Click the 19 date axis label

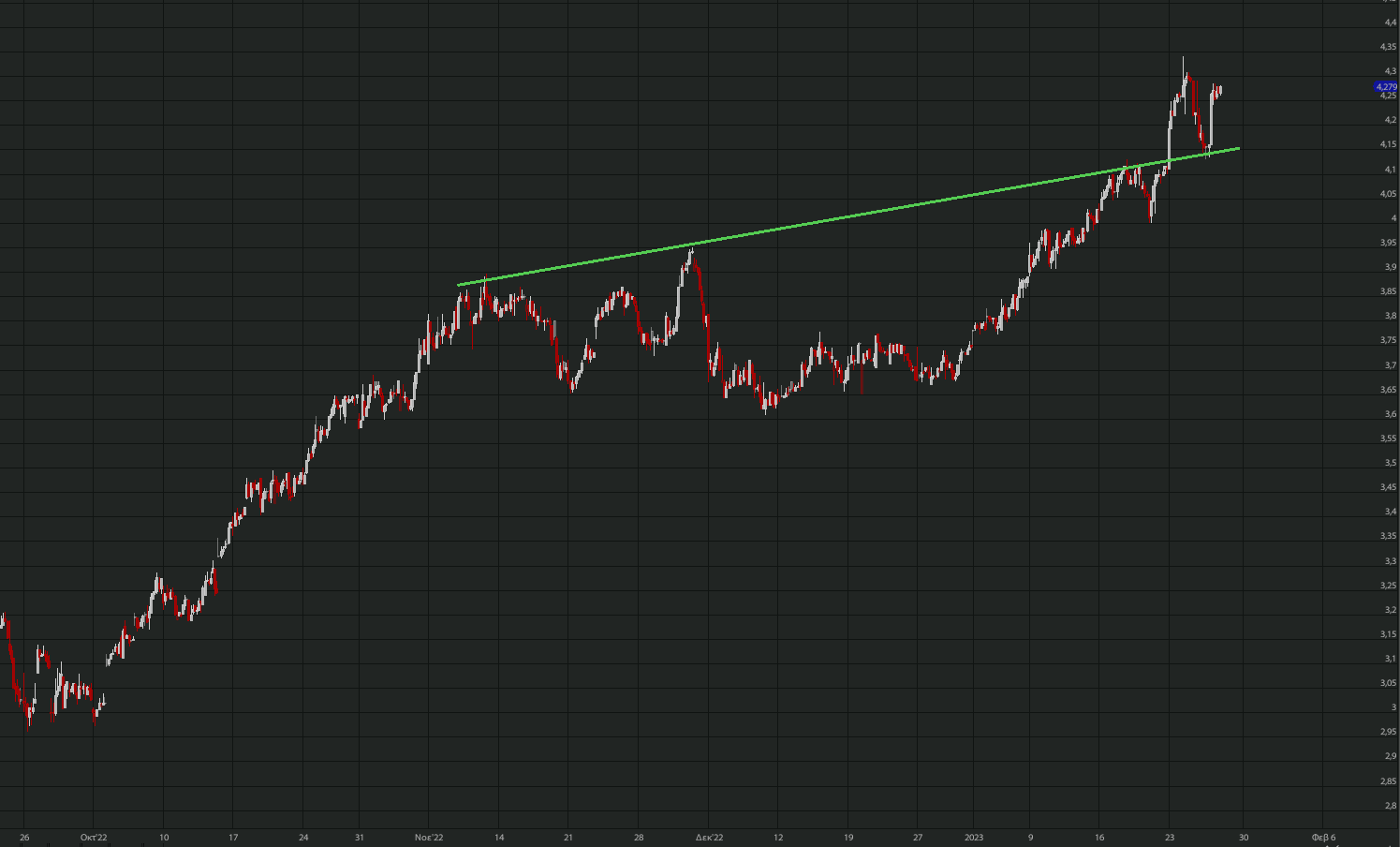point(848,838)
